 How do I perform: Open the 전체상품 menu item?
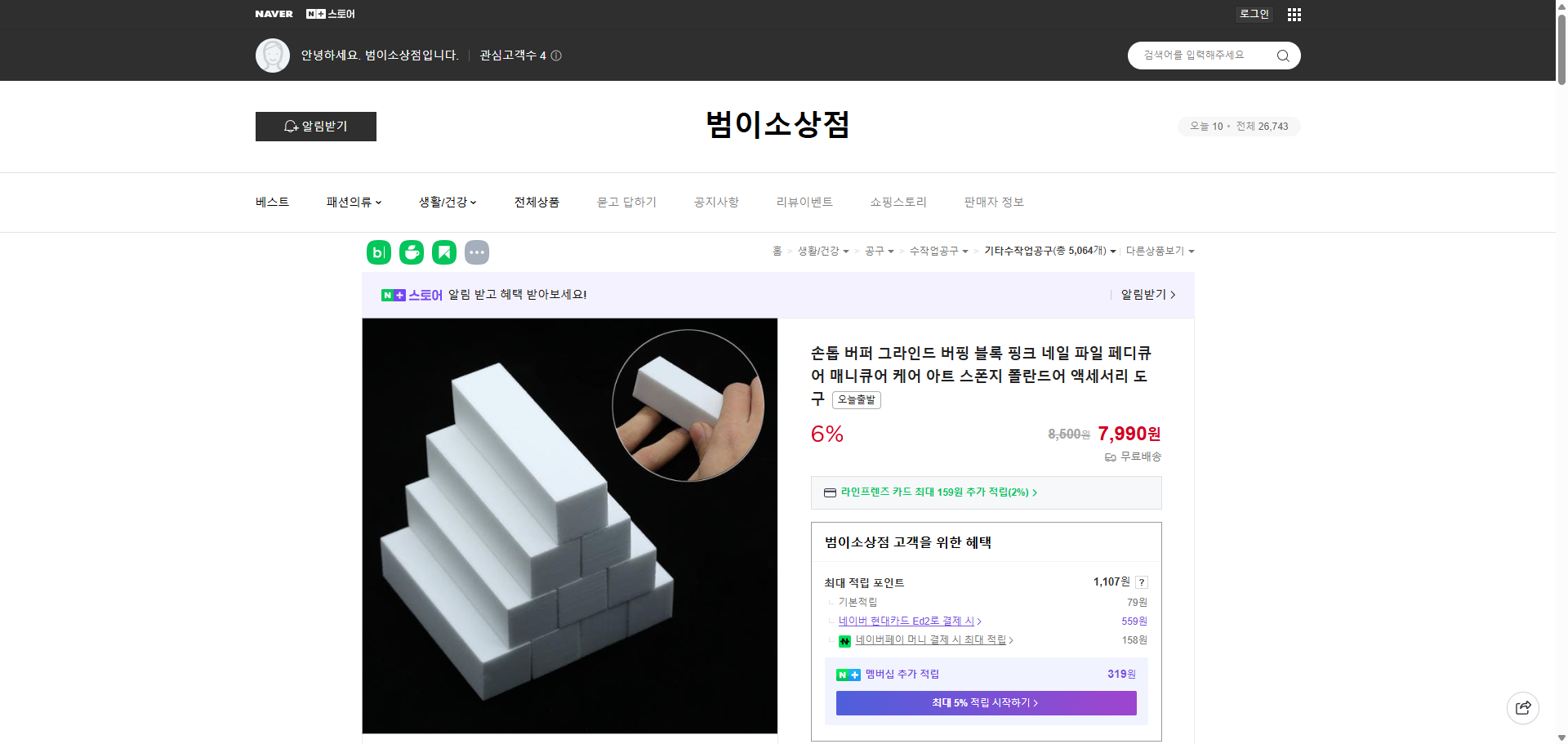coord(537,202)
